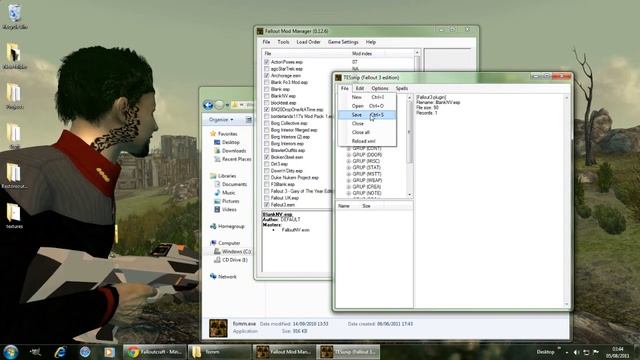Open the Edit menu in TESsnip
640x360 pixels.
click(360, 88)
